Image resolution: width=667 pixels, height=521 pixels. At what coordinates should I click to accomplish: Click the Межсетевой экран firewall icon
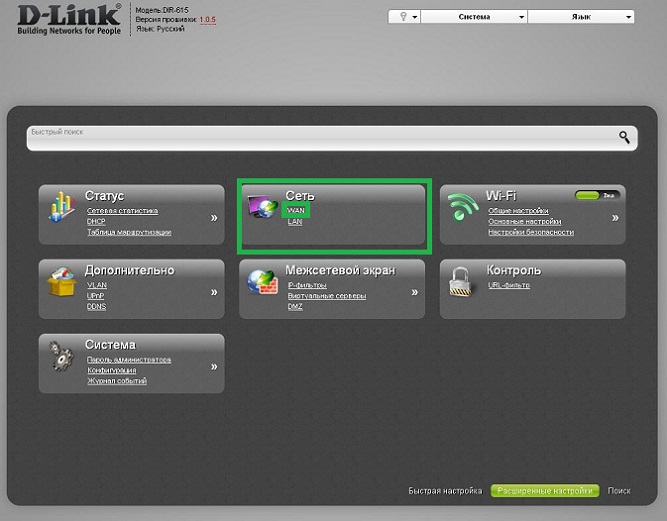pos(263,283)
